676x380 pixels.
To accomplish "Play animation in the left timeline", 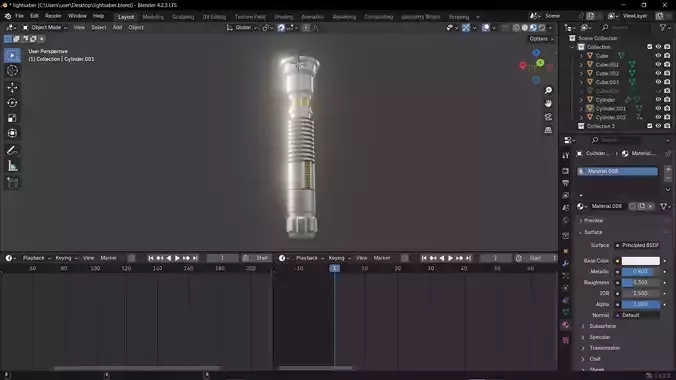I will pyautogui.click(x=177, y=258).
